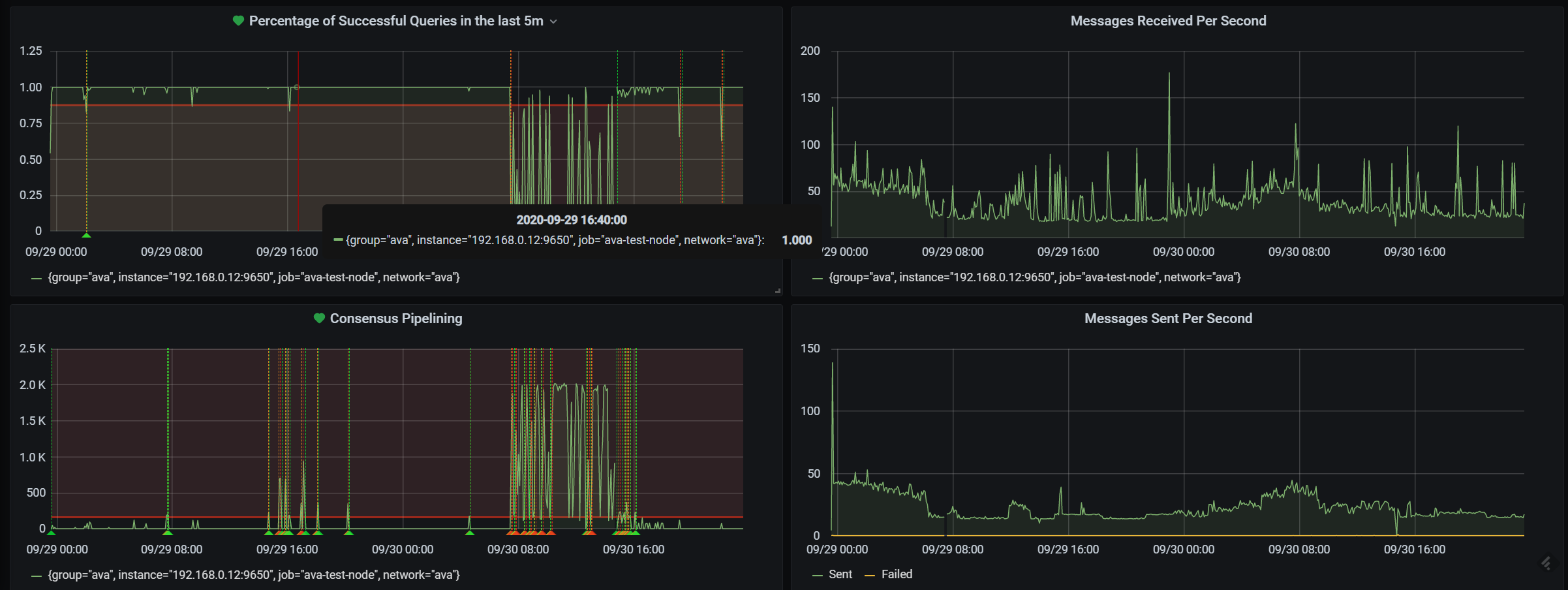Click the orange color line beside the Failed legend

coord(871,574)
